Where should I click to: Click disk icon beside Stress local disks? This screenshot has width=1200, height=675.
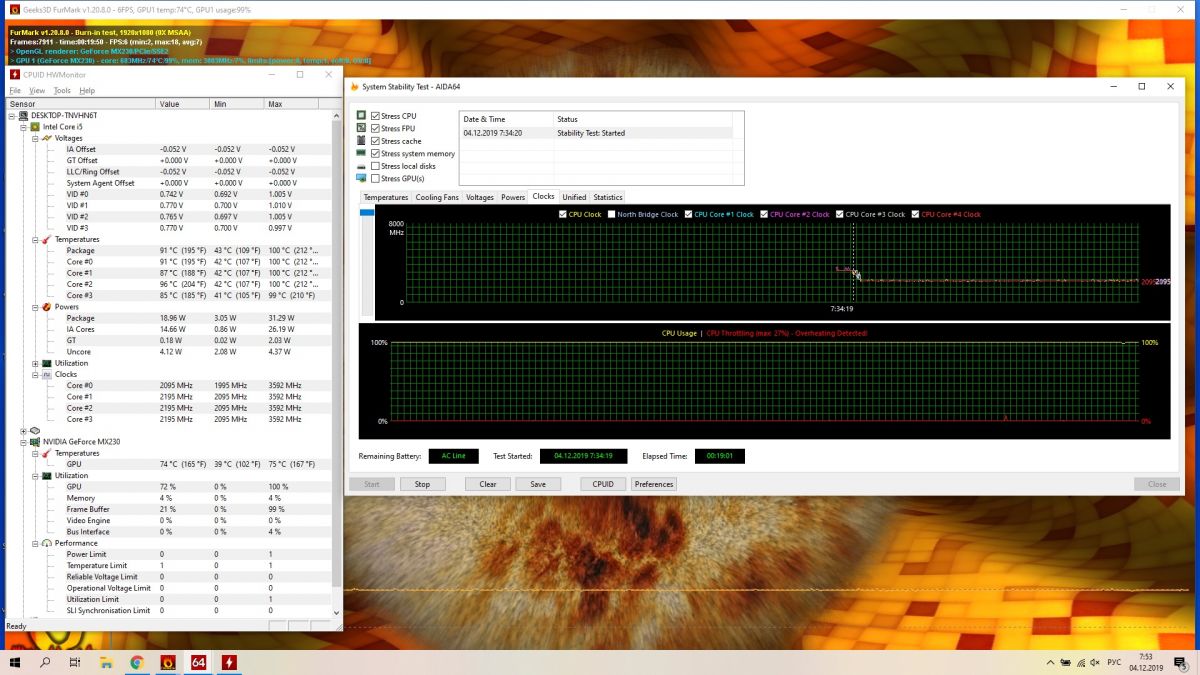pos(361,166)
